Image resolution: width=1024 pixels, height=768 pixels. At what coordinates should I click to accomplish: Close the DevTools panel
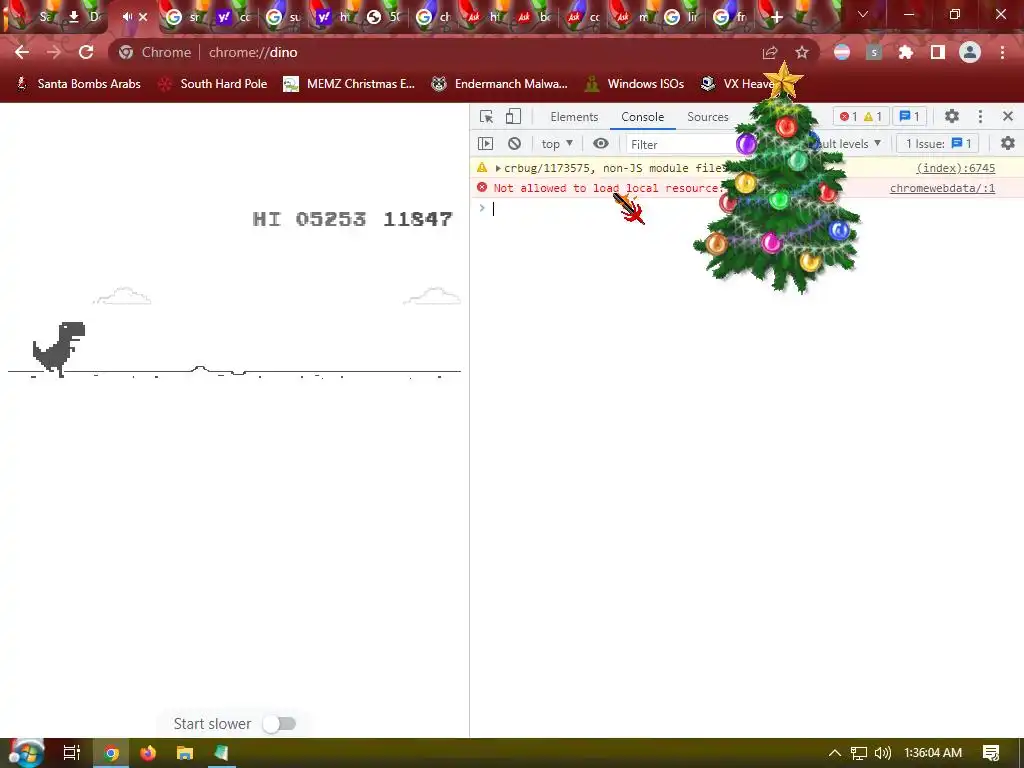(x=1008, y=116)
